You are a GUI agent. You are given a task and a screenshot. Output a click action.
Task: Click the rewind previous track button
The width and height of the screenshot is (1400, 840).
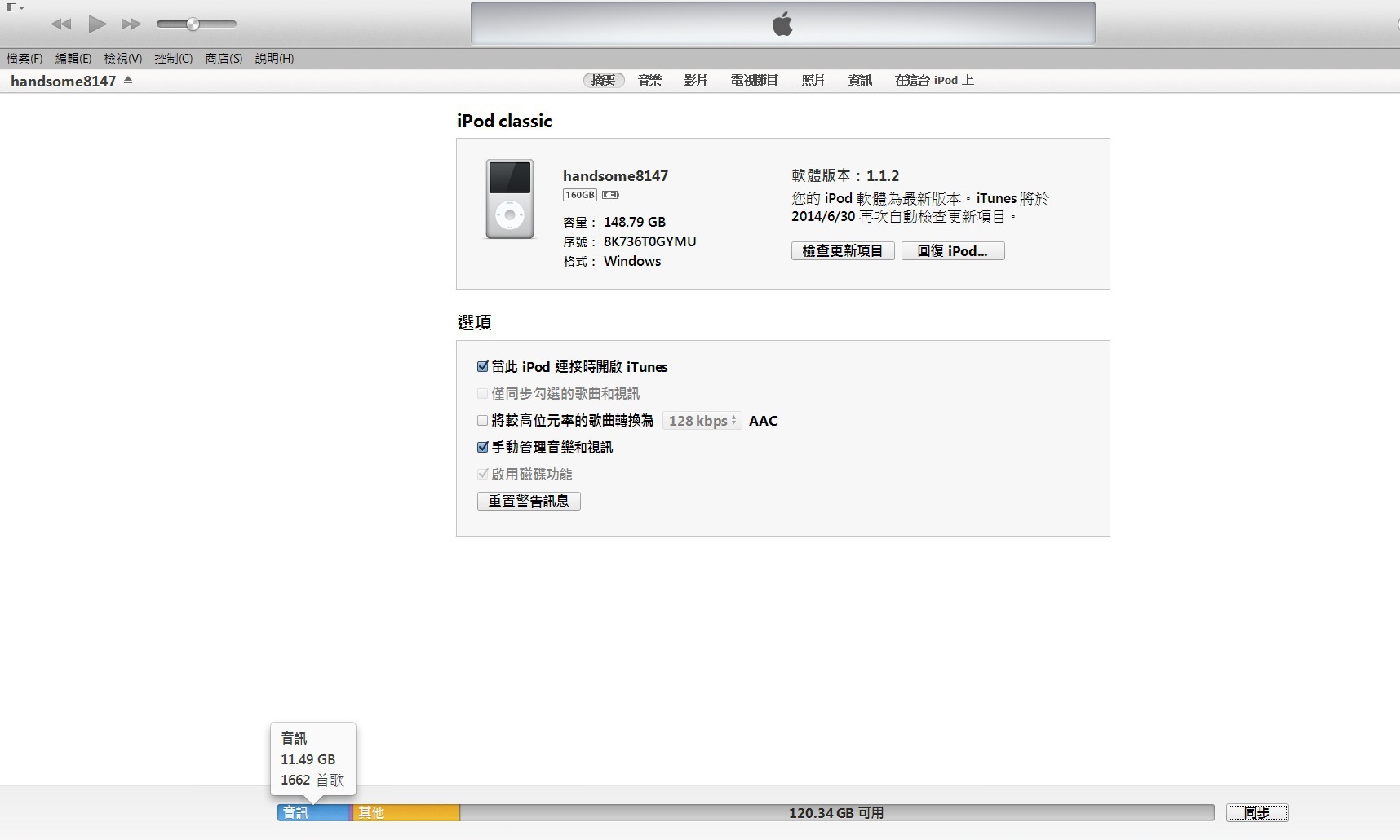click(x=61, y=24)
